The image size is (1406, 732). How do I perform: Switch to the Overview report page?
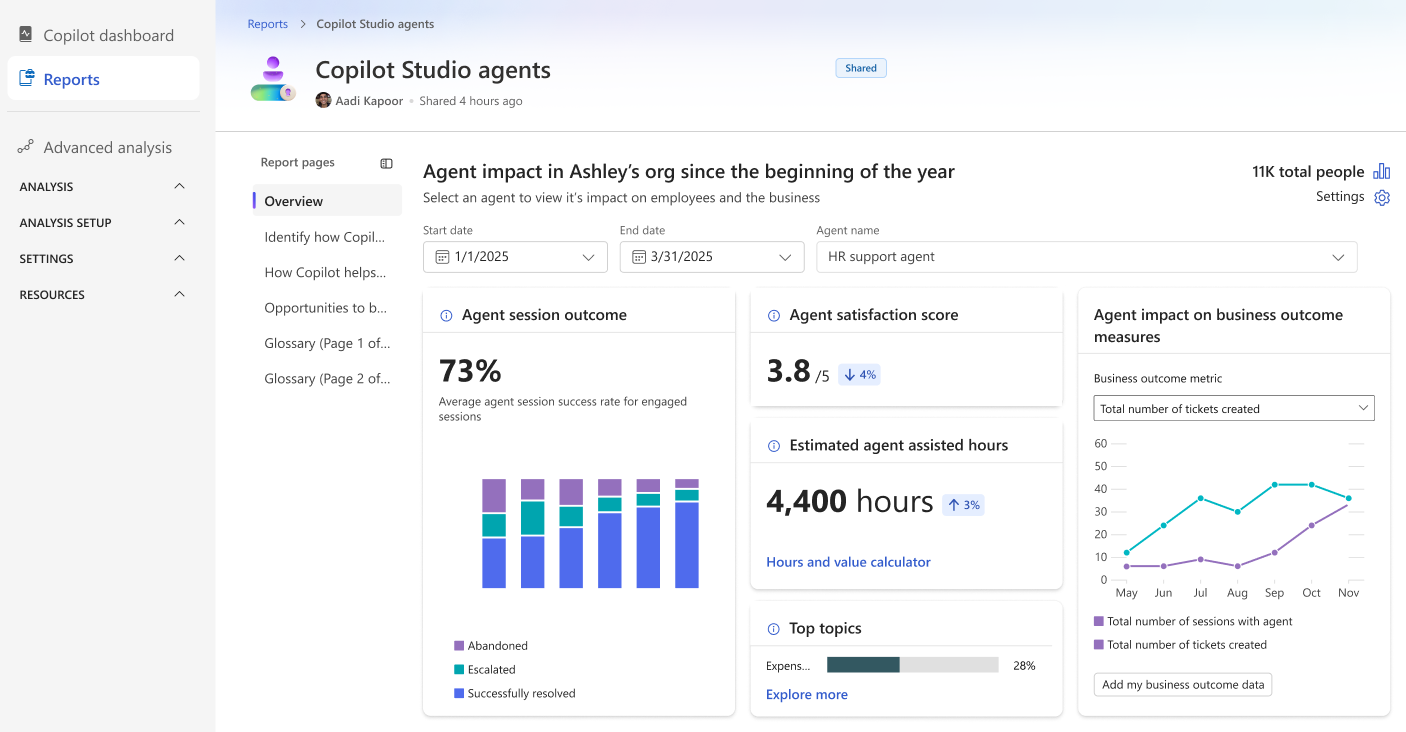pos(293,201)
